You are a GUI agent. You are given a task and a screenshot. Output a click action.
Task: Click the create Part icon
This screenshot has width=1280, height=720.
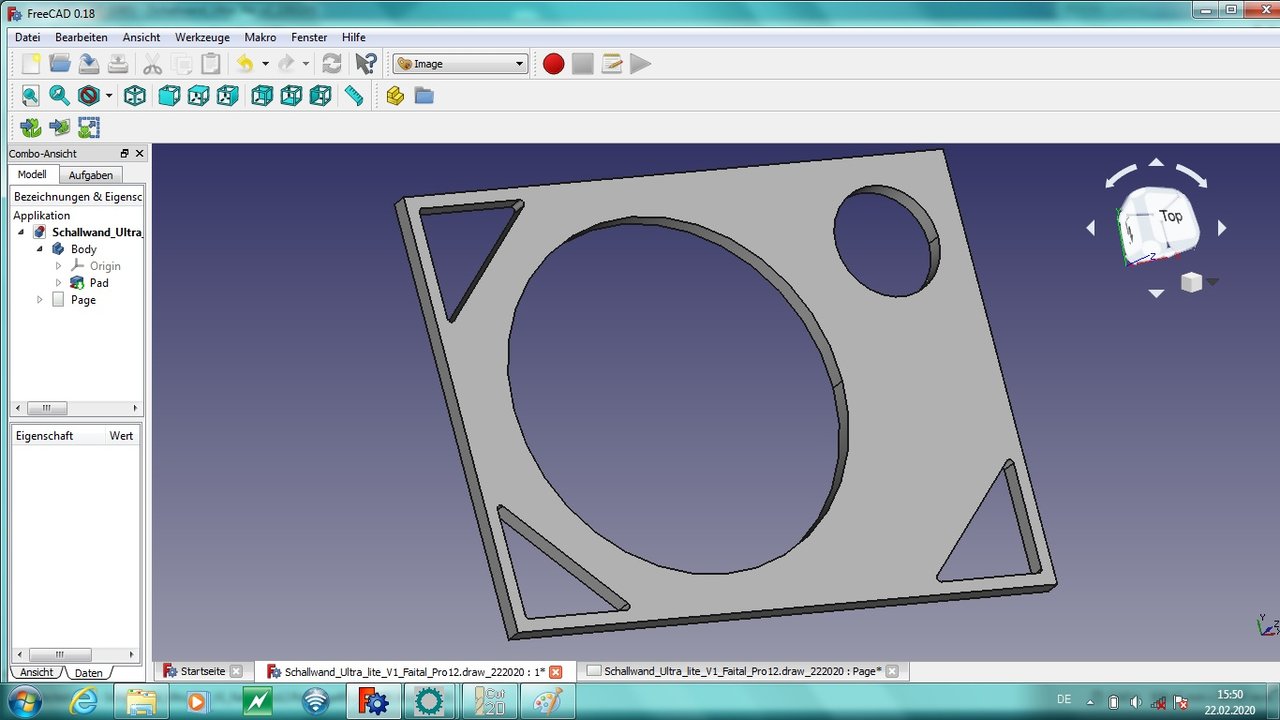395,96
